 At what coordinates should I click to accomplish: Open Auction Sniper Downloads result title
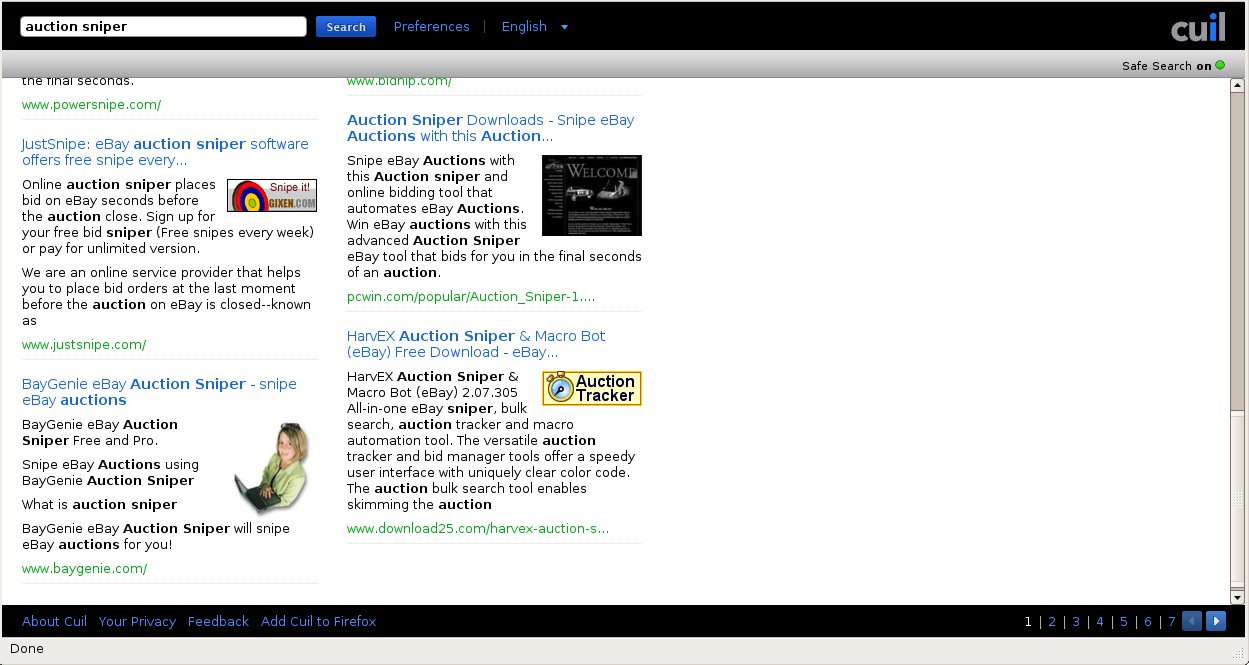[x=490, y=128]
